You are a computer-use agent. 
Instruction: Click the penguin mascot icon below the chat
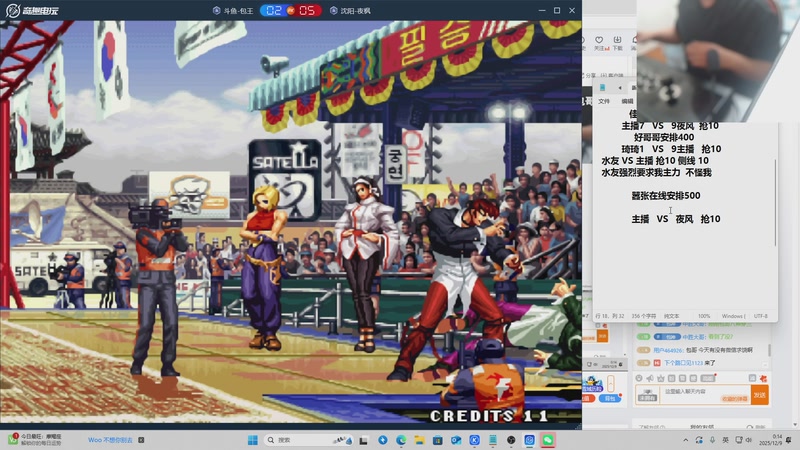point(593,384)
